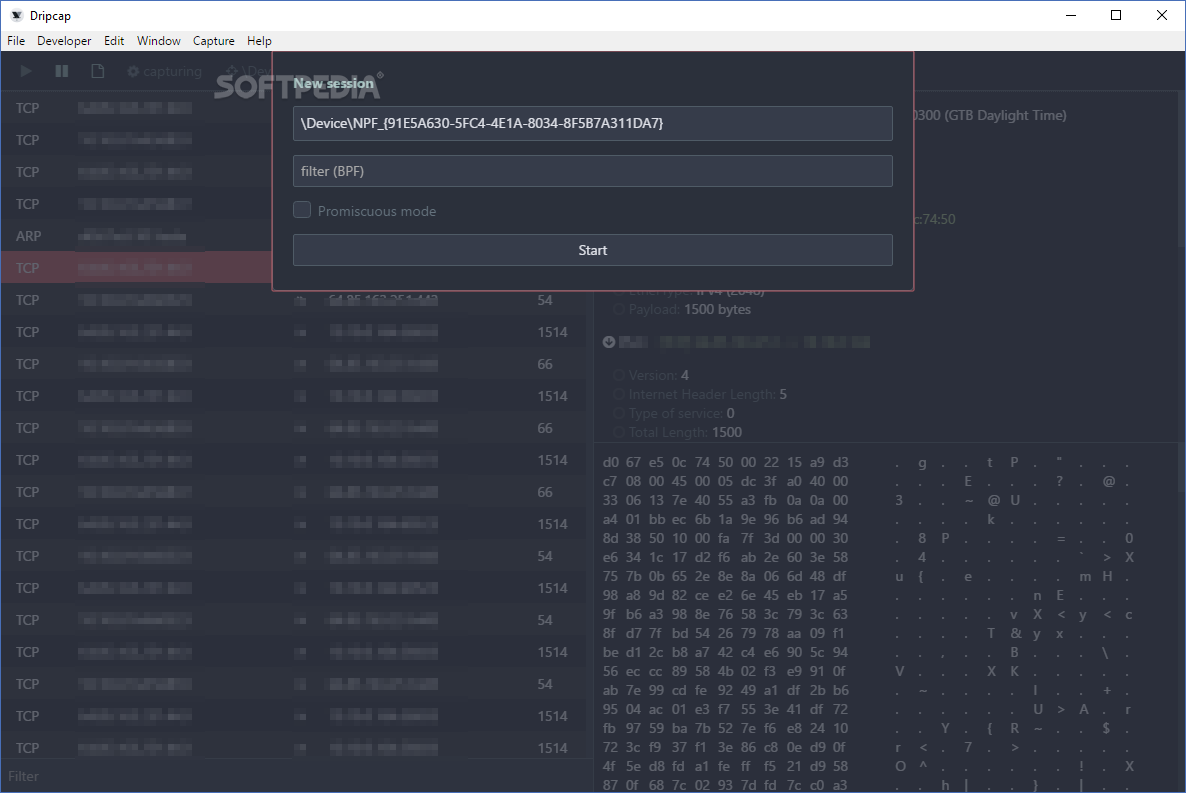The height and width of the screenshot is (793, 1186).
Task: Click hex row starting "75 7b 0b 65"
Action: [725, 576]
